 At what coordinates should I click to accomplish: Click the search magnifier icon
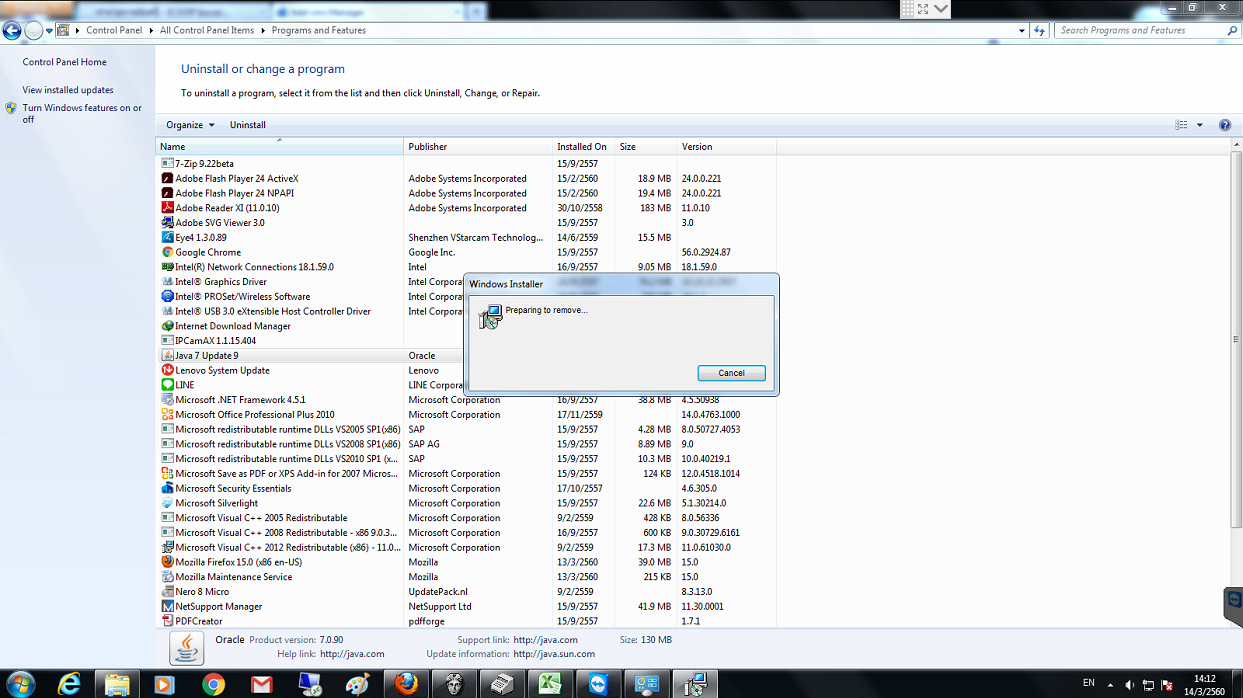[x=1232, y=31]
